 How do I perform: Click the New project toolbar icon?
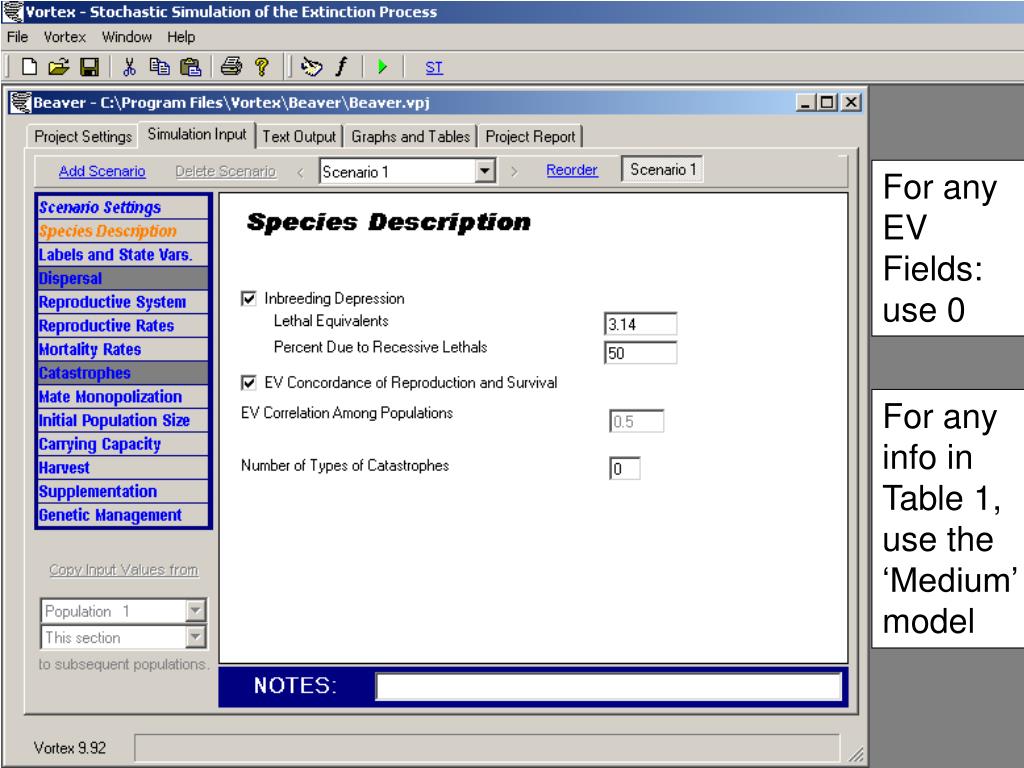click(28, 67)
